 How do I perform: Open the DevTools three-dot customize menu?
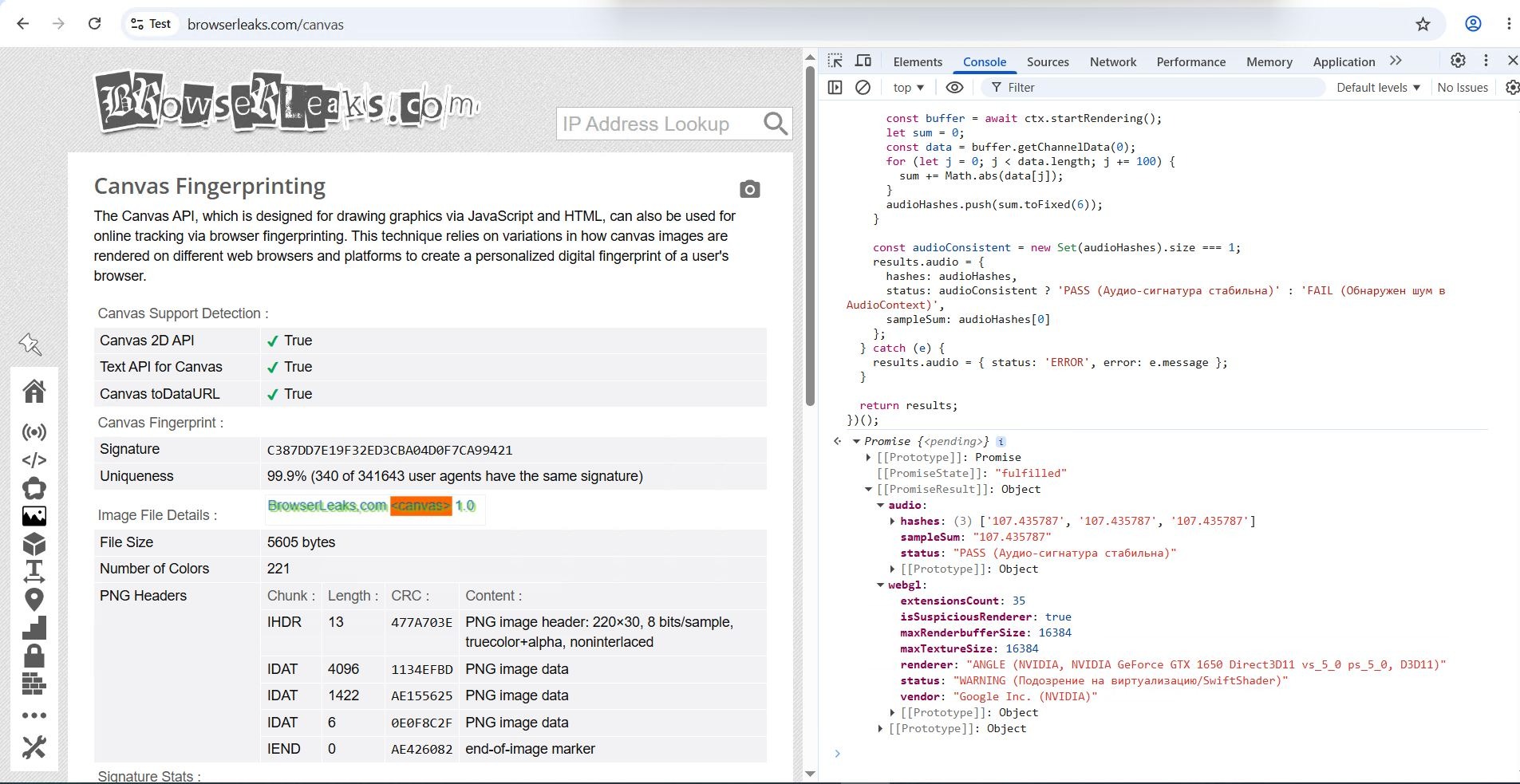[1486, 61]
